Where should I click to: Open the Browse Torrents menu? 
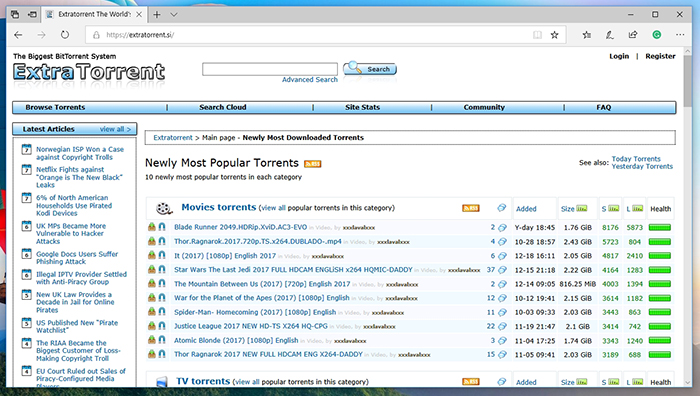point(55,108)
